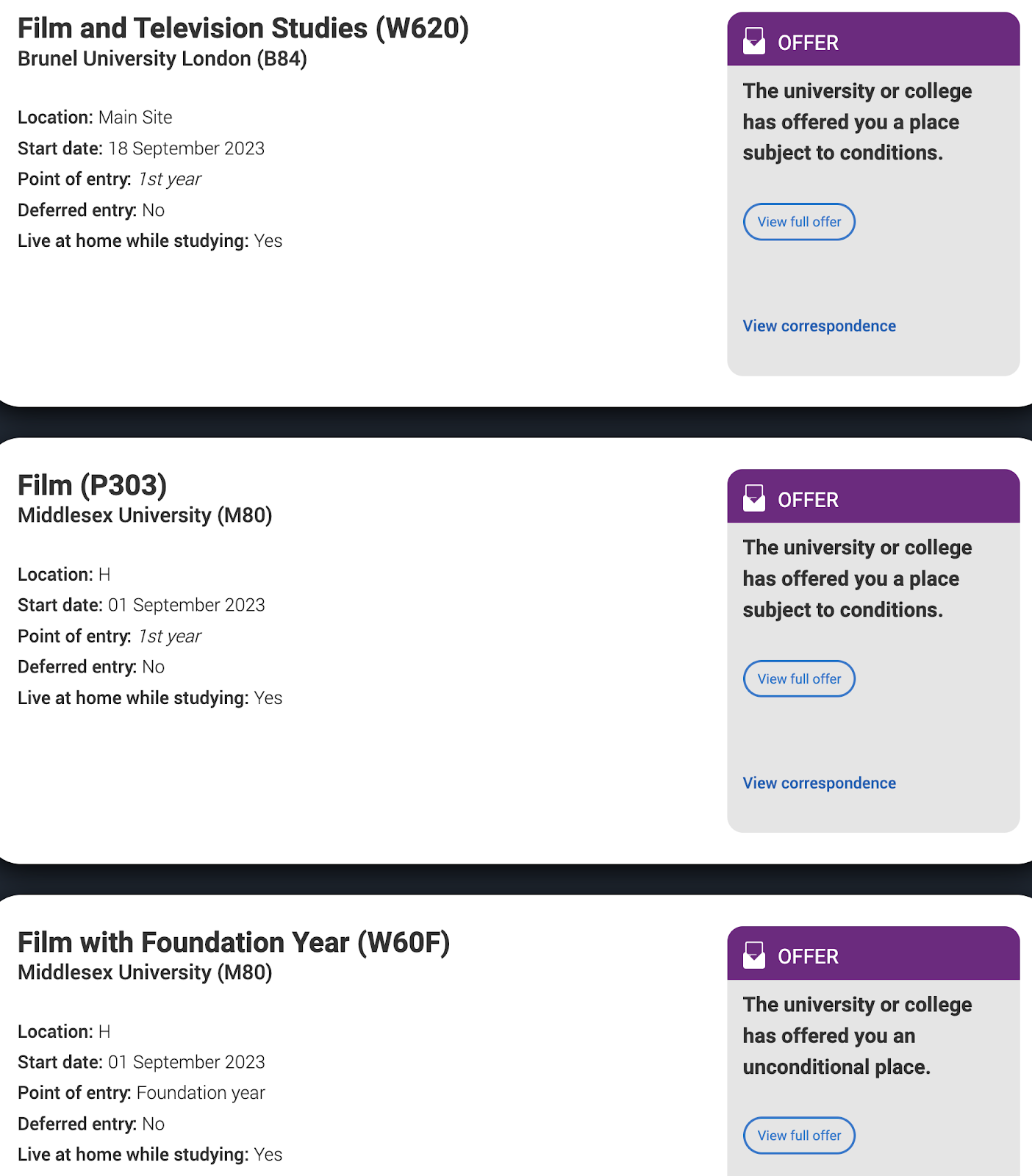The height and width of the screenshot is (1176, 1032).
Task: Click the OFFER header label on Brunel card
Action: pos(808,43)
